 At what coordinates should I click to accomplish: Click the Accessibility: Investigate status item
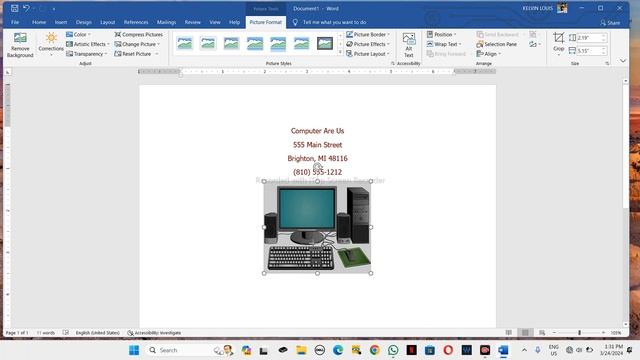(154, 333)
